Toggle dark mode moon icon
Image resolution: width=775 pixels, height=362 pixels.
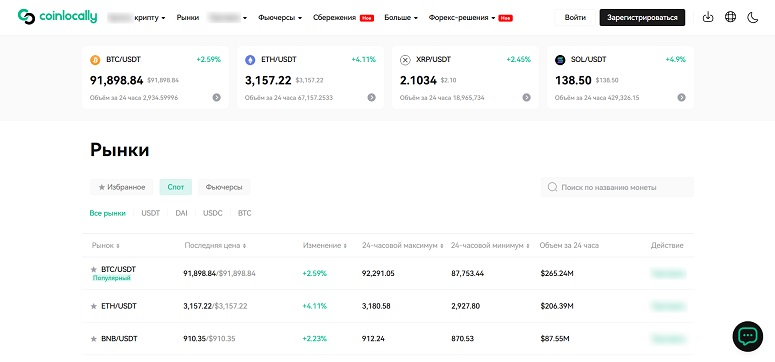pyautogui.click(x=752, y=17)
